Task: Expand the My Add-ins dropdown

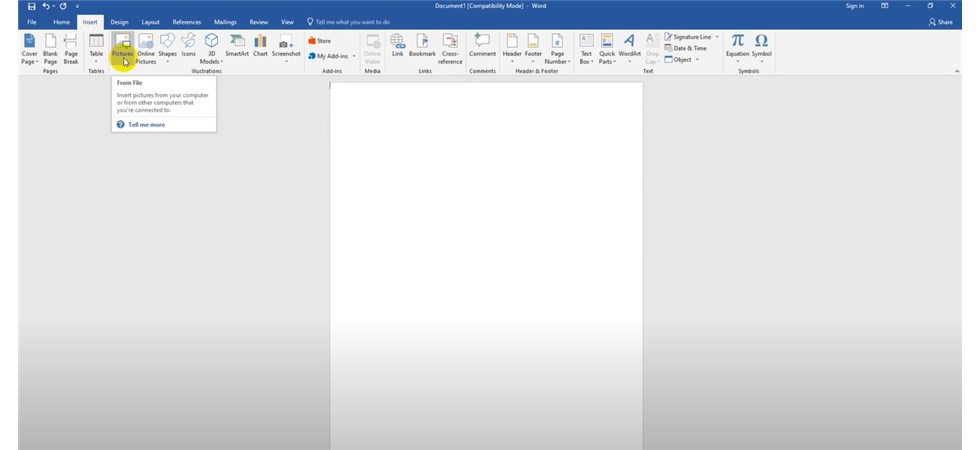Action: (334, 56)
